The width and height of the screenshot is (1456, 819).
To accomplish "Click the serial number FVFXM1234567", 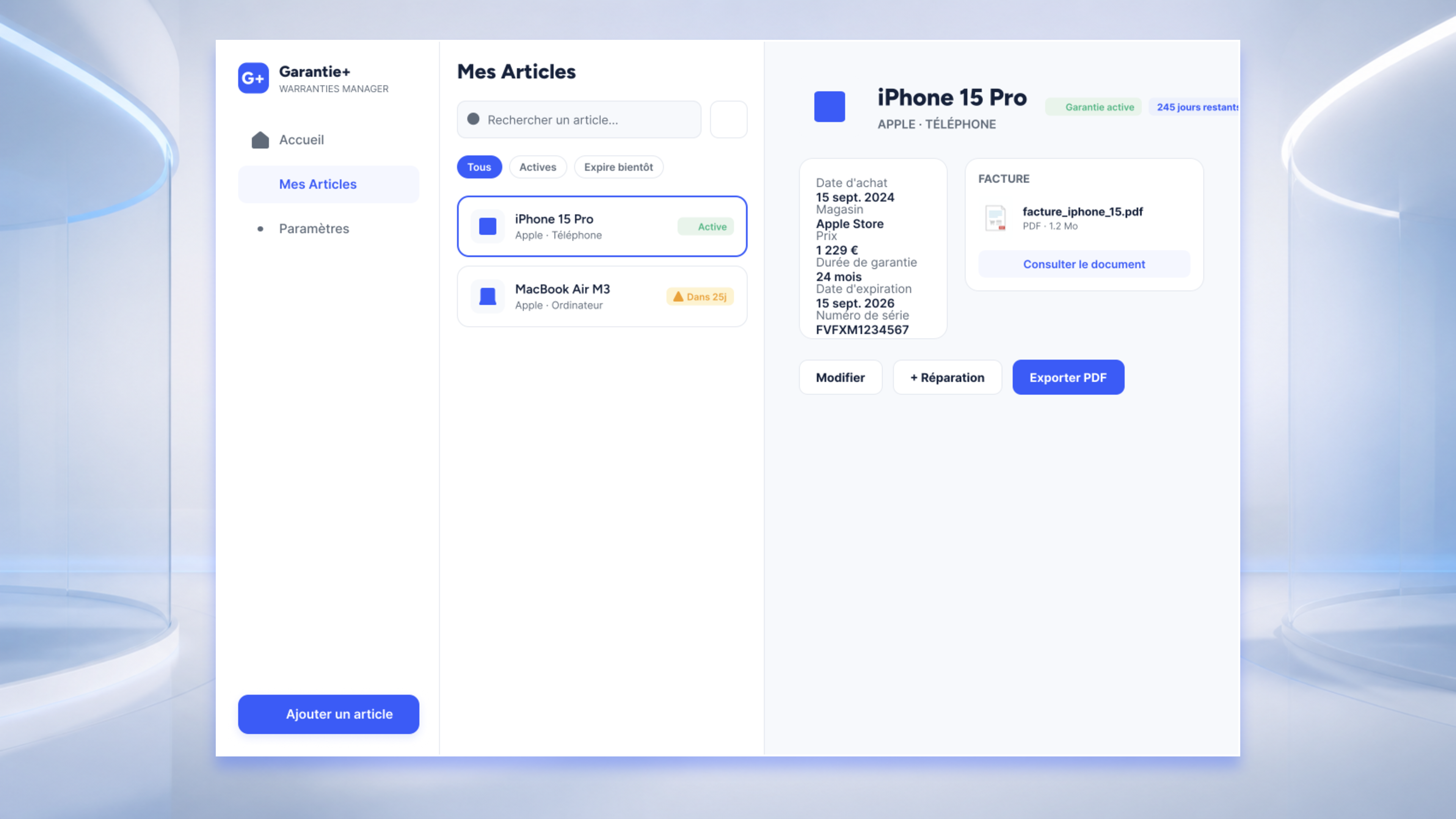I will [862, 330].
